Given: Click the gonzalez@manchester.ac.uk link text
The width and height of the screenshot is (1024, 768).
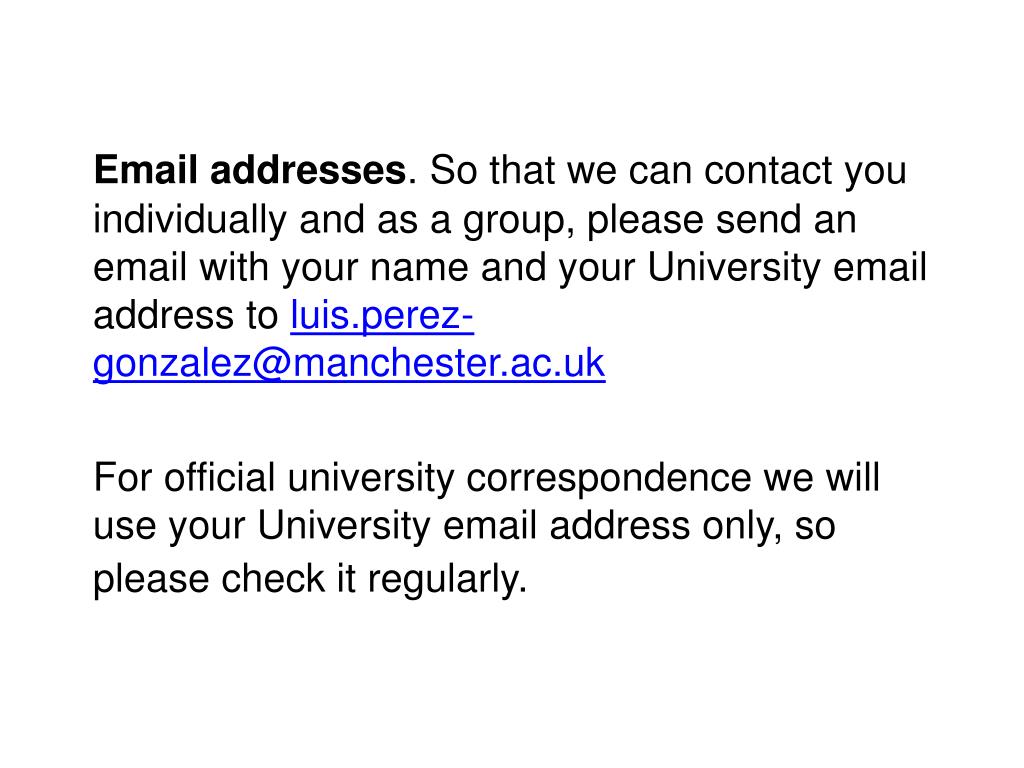Looking at the screenshot, I should pos(349,364).
